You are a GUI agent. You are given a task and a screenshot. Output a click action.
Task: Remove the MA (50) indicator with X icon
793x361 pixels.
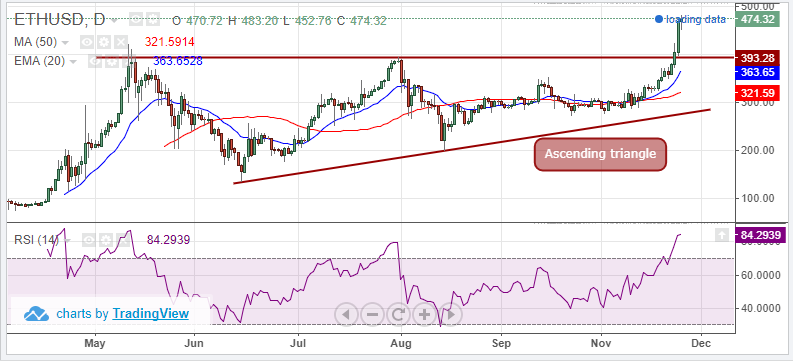(x=120, y=42)
